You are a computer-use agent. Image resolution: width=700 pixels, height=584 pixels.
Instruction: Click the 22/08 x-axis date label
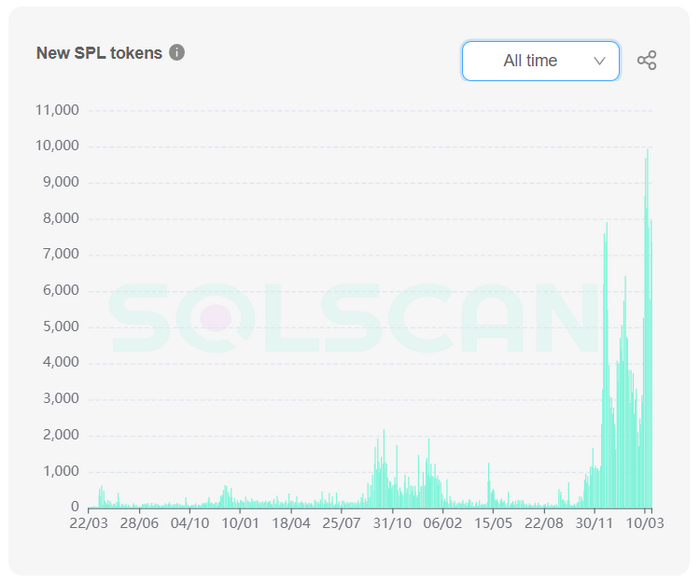click(544, 523)
